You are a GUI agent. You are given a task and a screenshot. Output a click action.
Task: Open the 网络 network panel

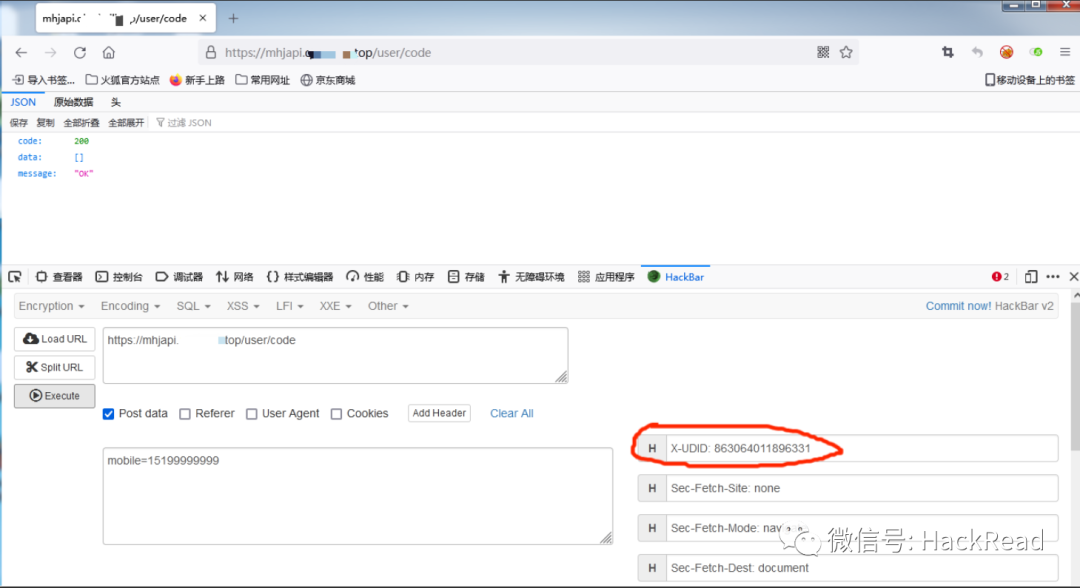pos(234,277)
